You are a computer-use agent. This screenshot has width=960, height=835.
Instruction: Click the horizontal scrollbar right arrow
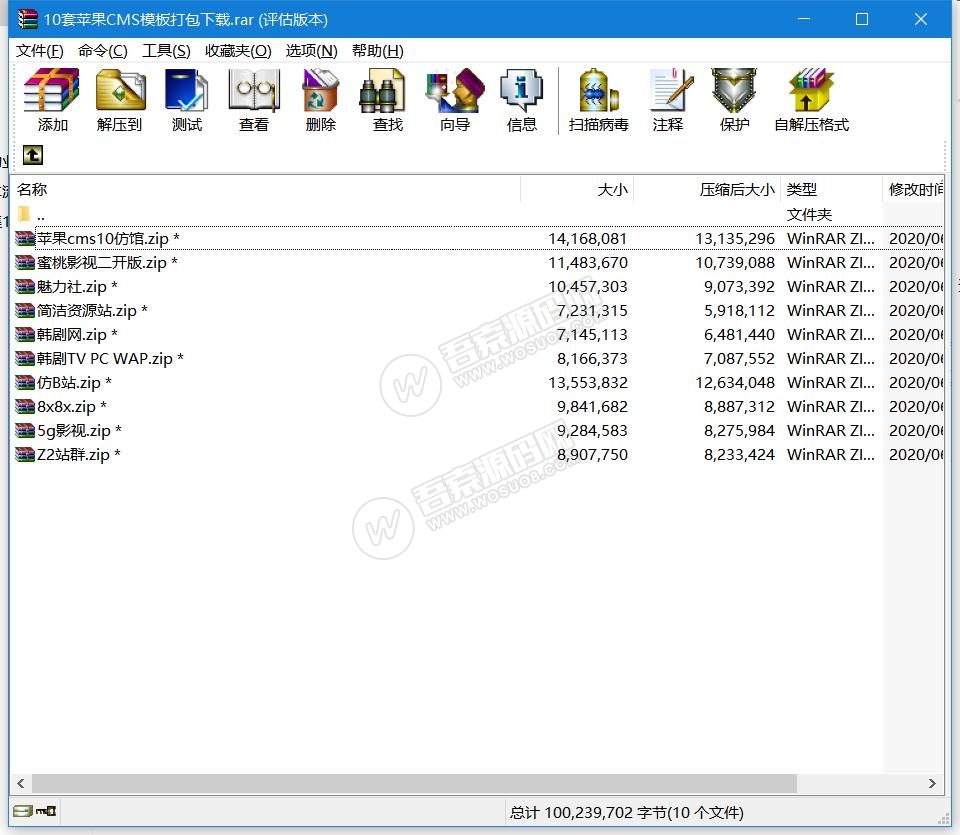click(932, 784)
